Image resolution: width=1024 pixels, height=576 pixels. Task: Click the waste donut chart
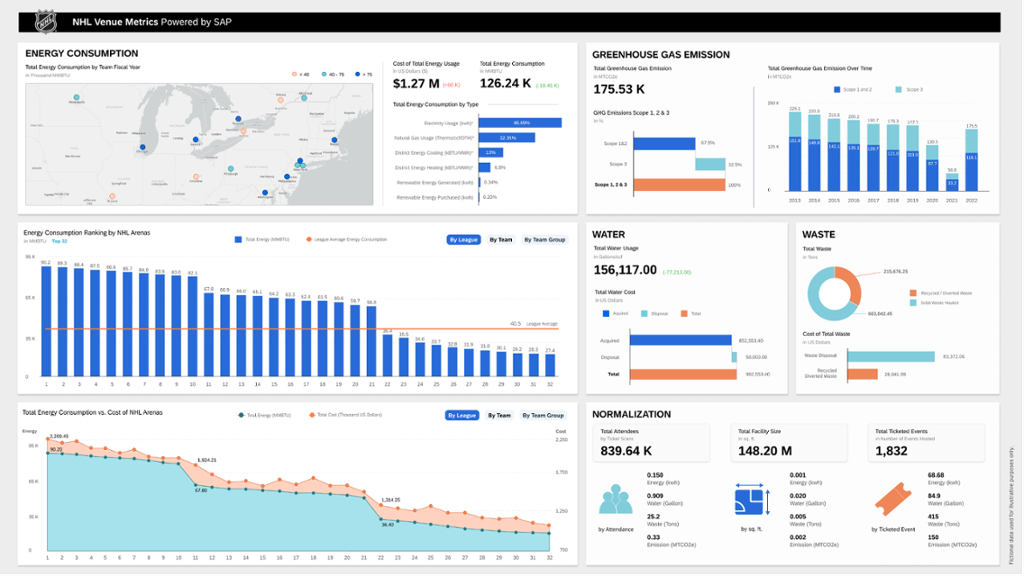coord(834,293)
